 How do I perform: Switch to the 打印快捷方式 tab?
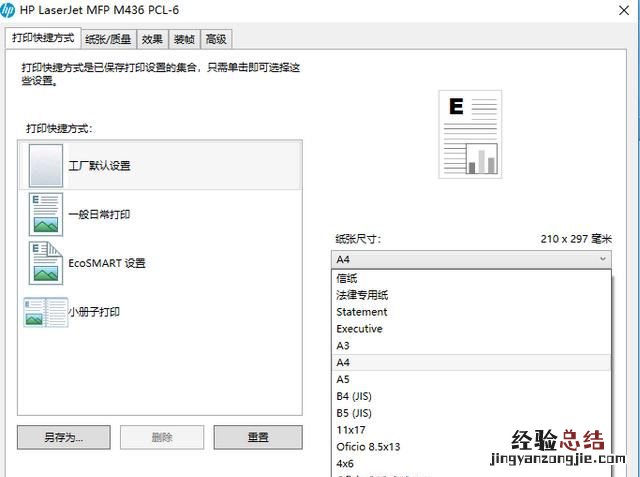click(43, 38)
